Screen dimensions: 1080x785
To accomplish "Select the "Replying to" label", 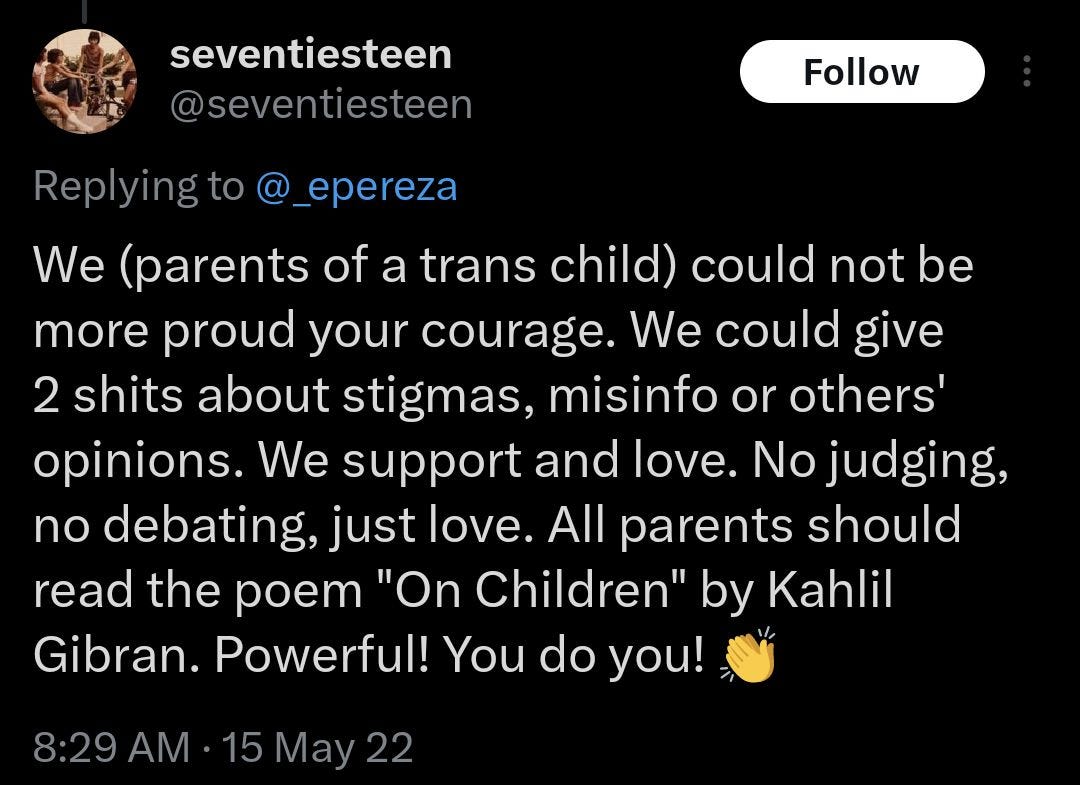I will click(x=138, y=187).
